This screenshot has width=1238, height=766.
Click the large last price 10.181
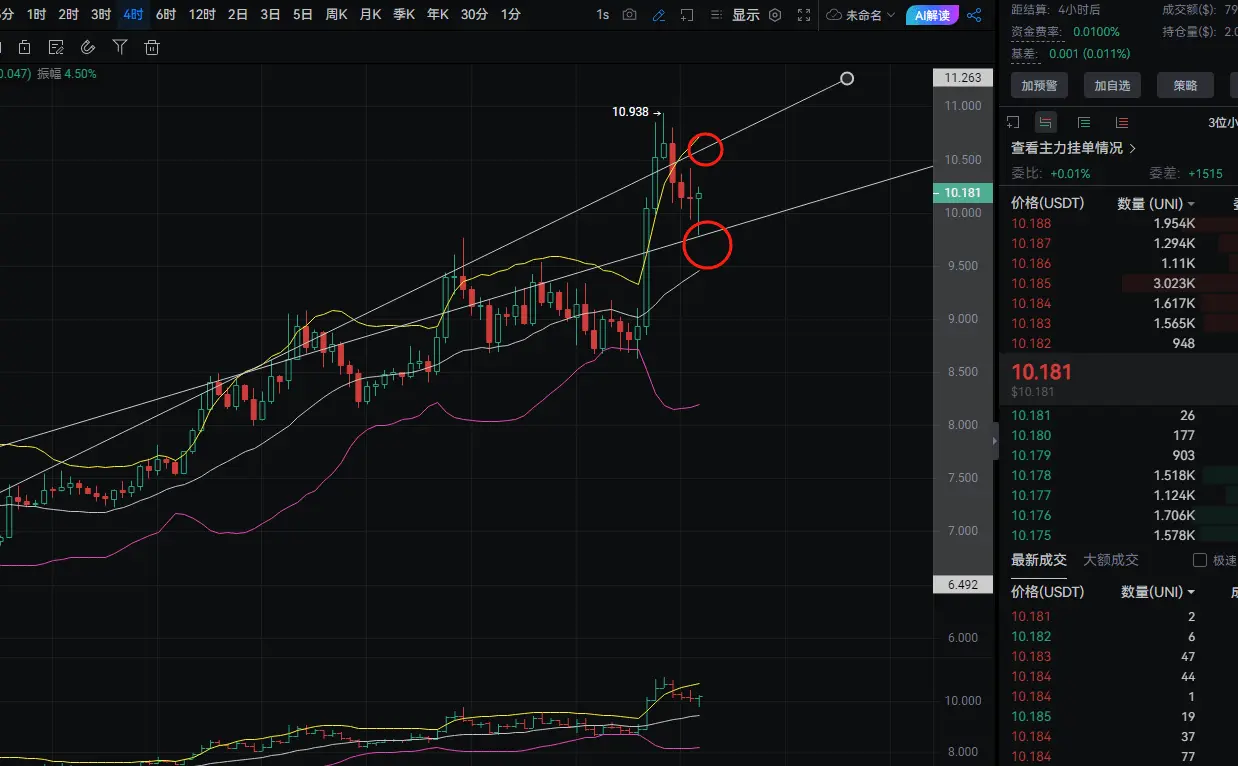1041,372
